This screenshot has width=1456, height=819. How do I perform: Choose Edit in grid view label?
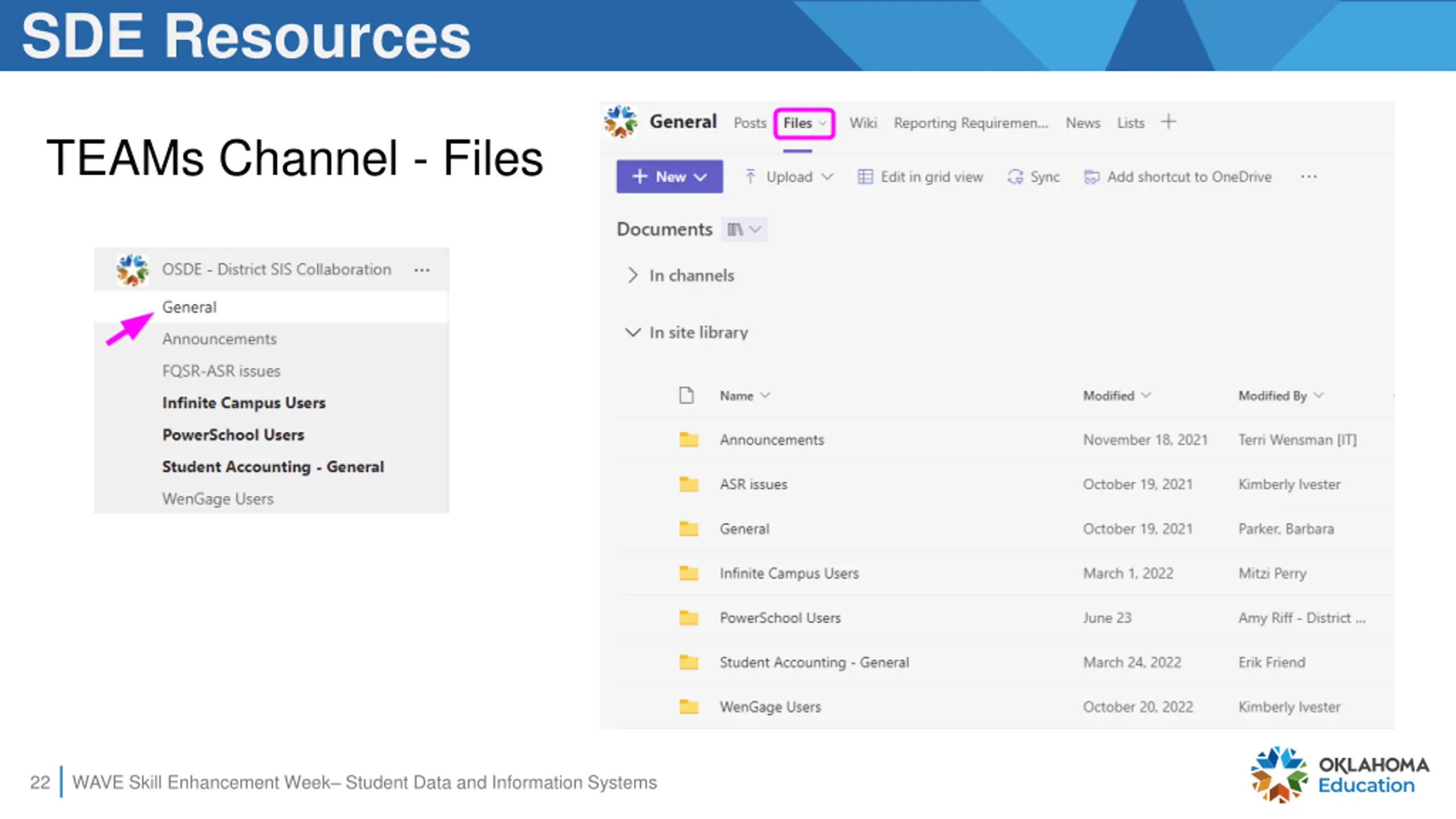(x=932, y=177)
